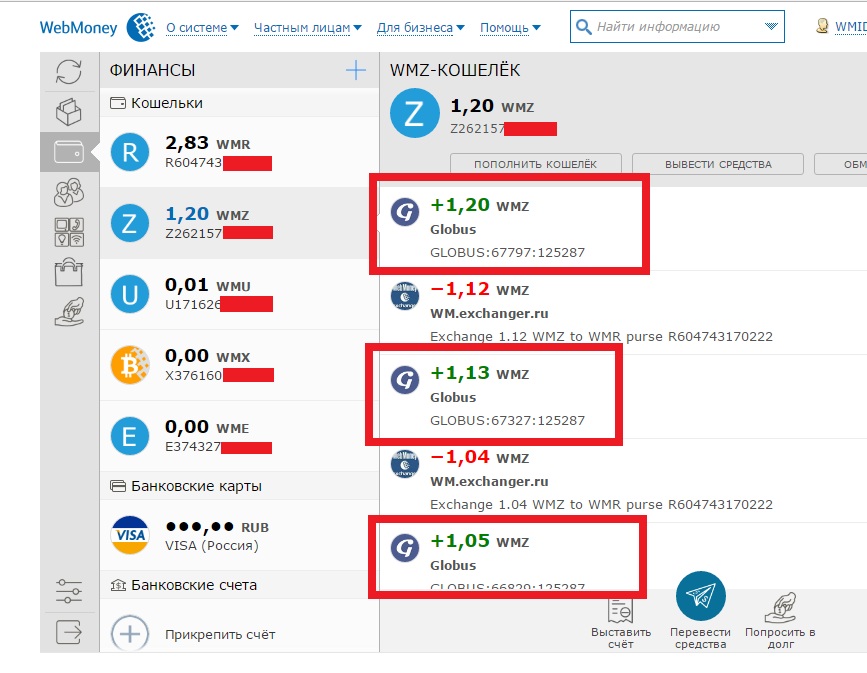
Task: Click the VISA (Россия) card label
Action: [x=212, y=546]
